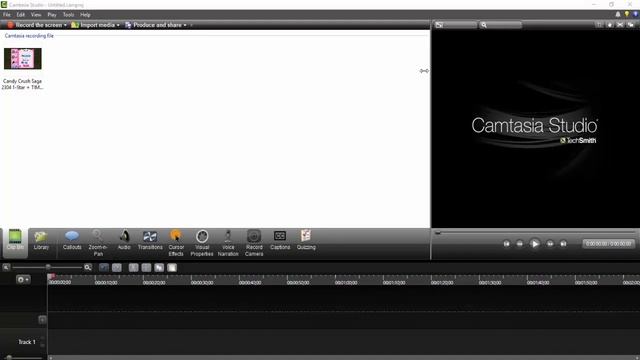The width and height of the screenshot is (640, 360).
Task: Step forward in preview
Action: (x=550, y=244)
